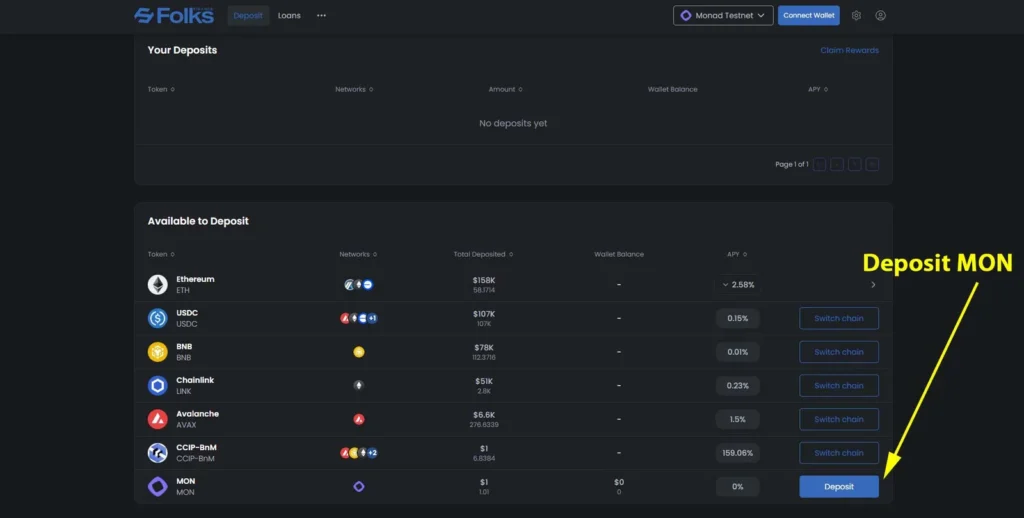Click the MON 0% APY badge
This screenshot has width=1024, height=518.
pos(737,487)
